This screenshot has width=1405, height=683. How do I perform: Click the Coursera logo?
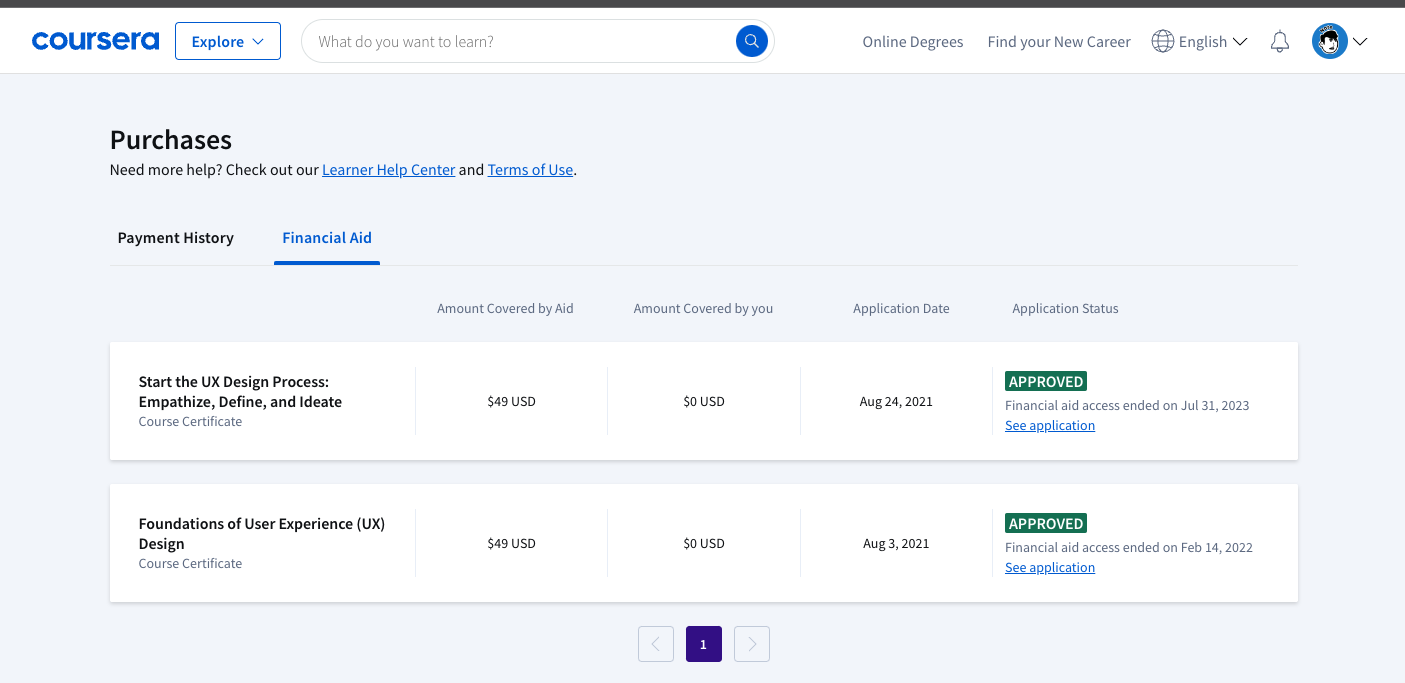pyautogui.click(x=95, y=41)
